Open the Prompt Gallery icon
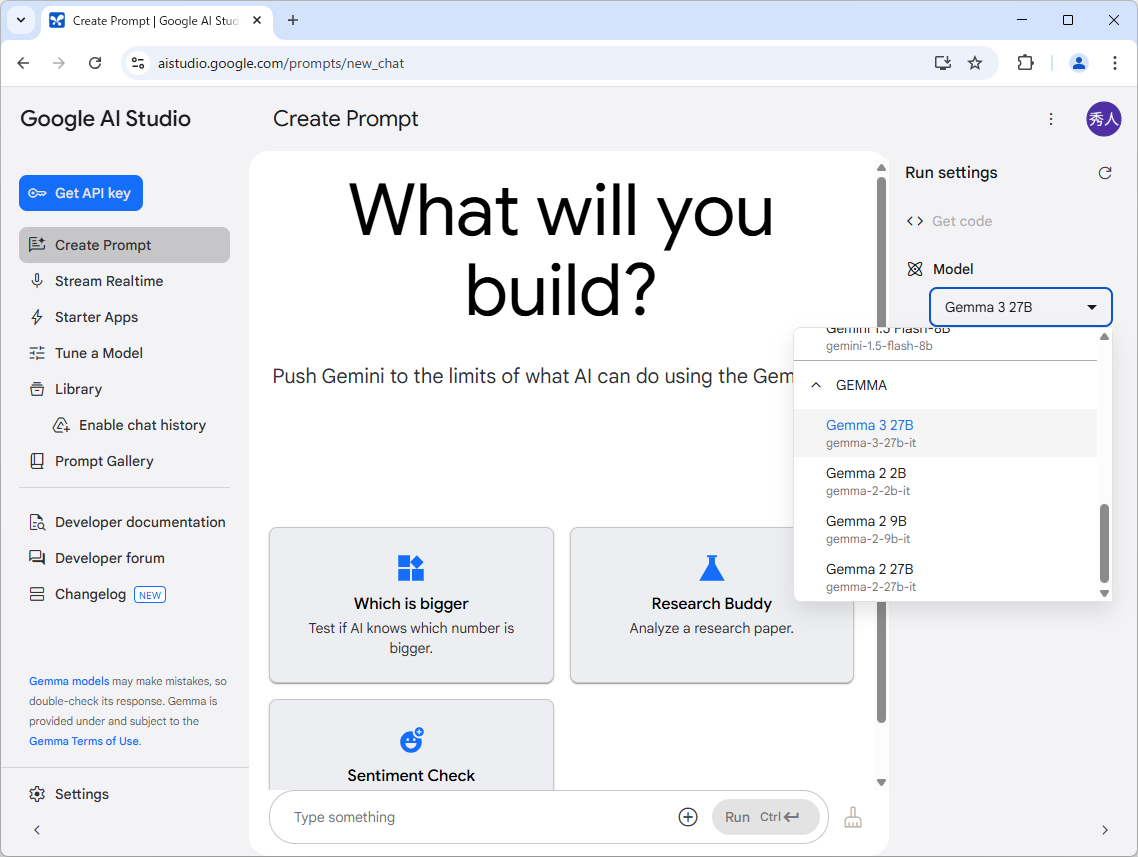Image resolution: width=1138 pixels, height=857 pixels. [x=37, y=461]
